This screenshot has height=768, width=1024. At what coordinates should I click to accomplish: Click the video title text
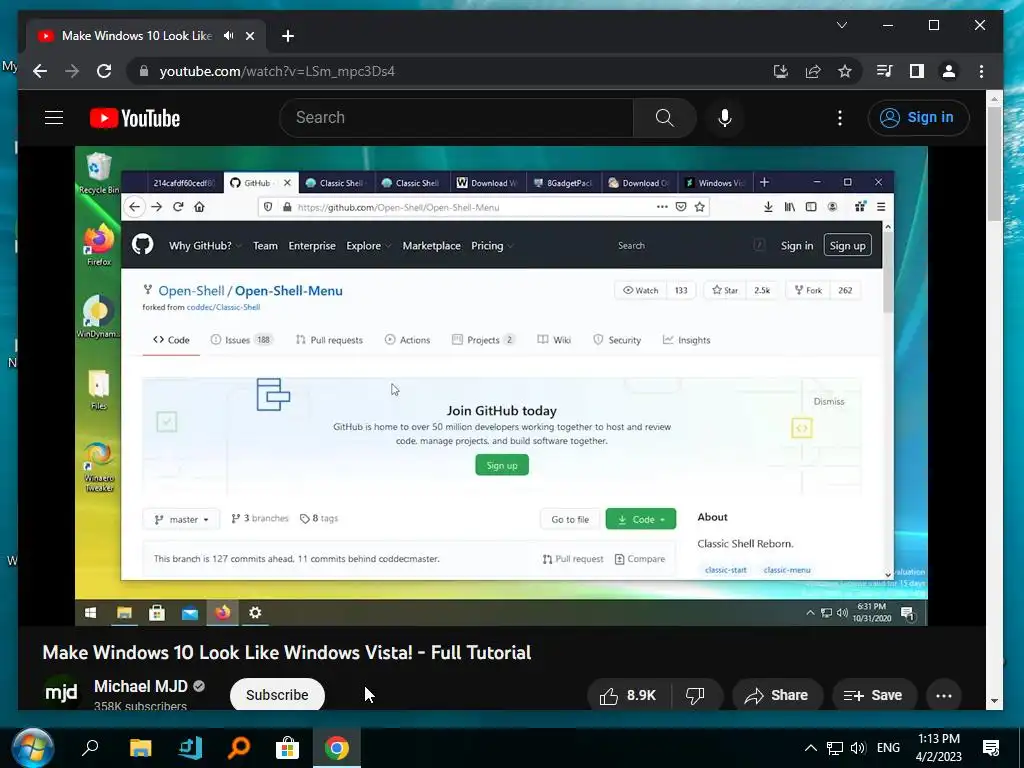pos(287,652)
